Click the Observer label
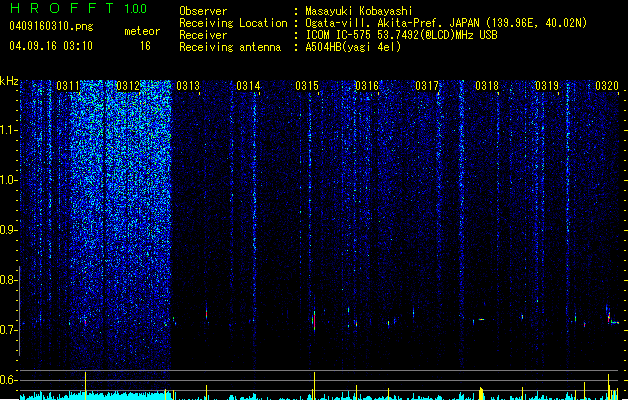Viewport: 629px width, 400px height. 203,11
